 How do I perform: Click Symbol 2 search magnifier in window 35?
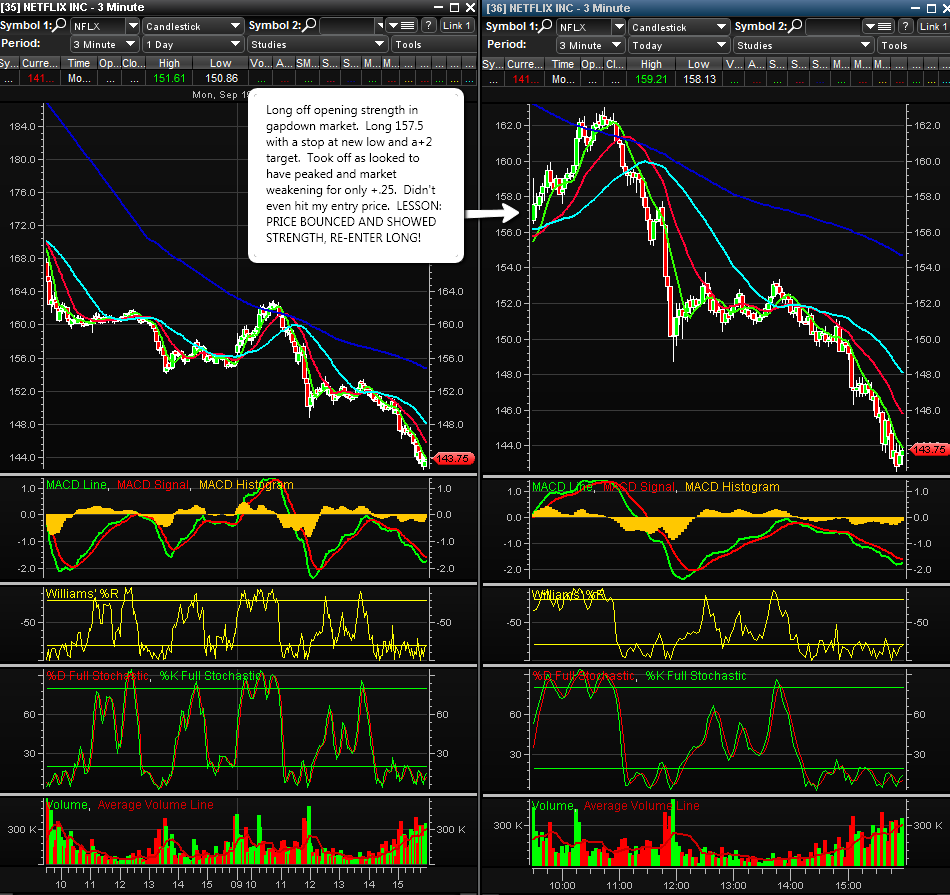[x=308, y=25]
